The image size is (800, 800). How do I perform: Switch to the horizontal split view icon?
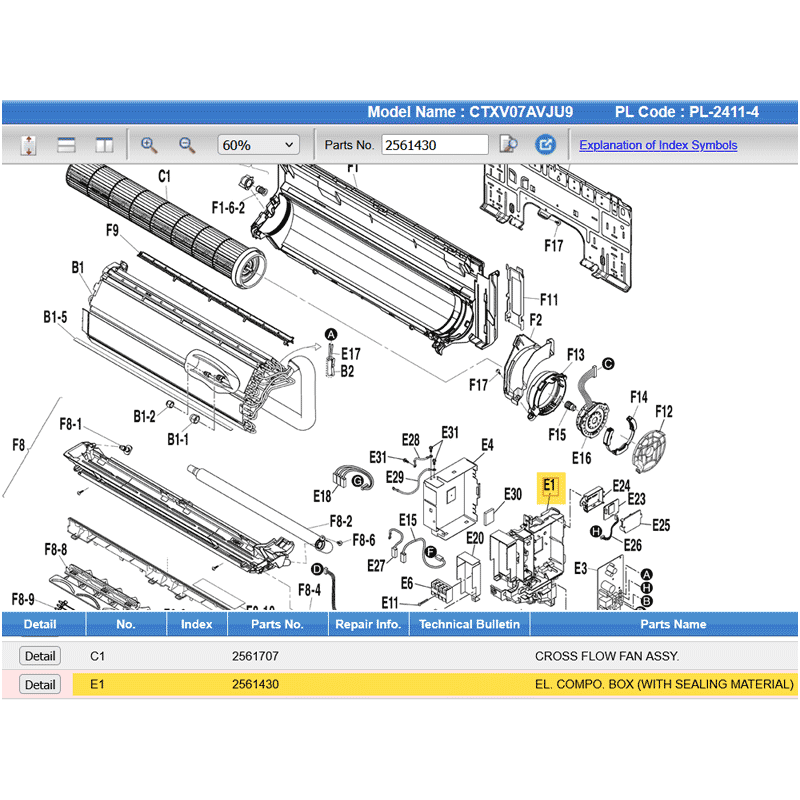click(x=66, y=145)
